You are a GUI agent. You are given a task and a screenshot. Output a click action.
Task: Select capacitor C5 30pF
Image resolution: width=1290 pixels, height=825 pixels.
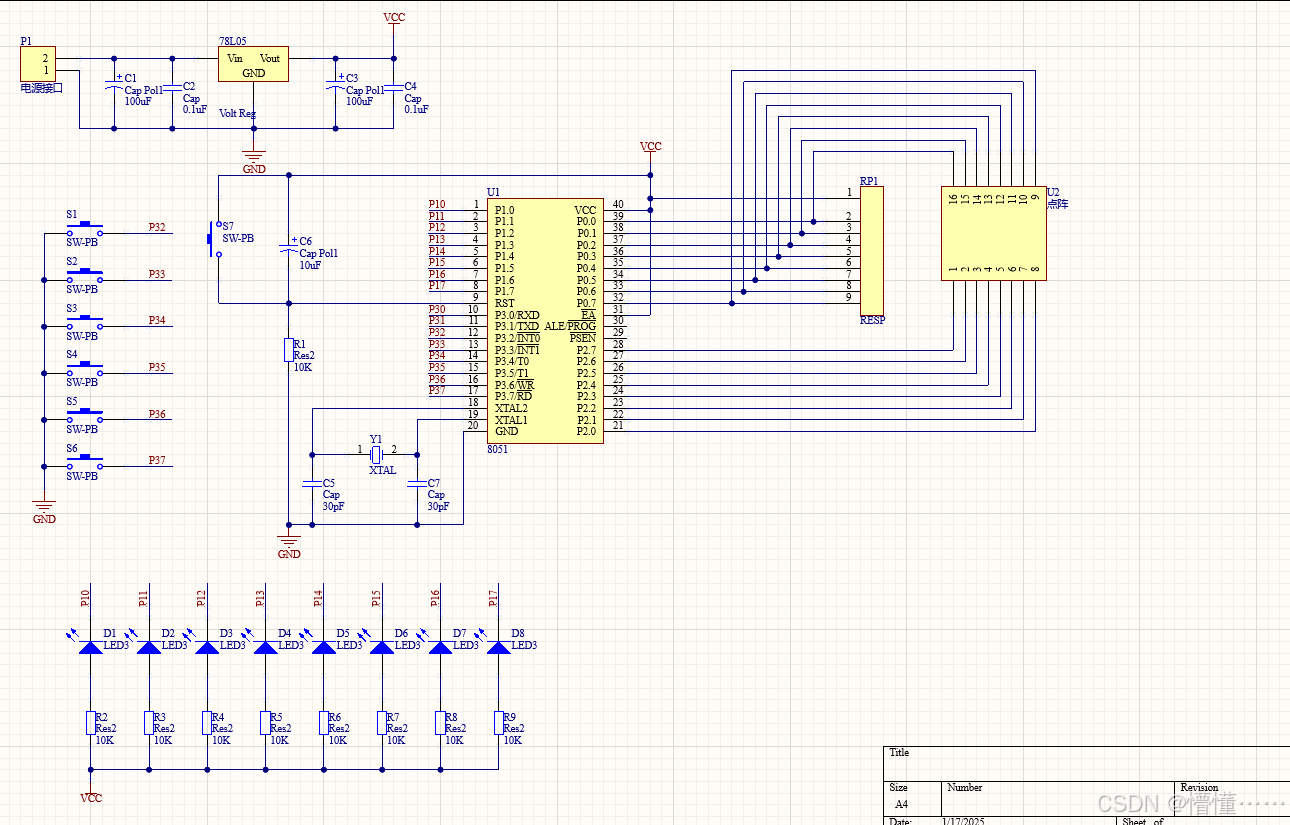click(312, 483)
